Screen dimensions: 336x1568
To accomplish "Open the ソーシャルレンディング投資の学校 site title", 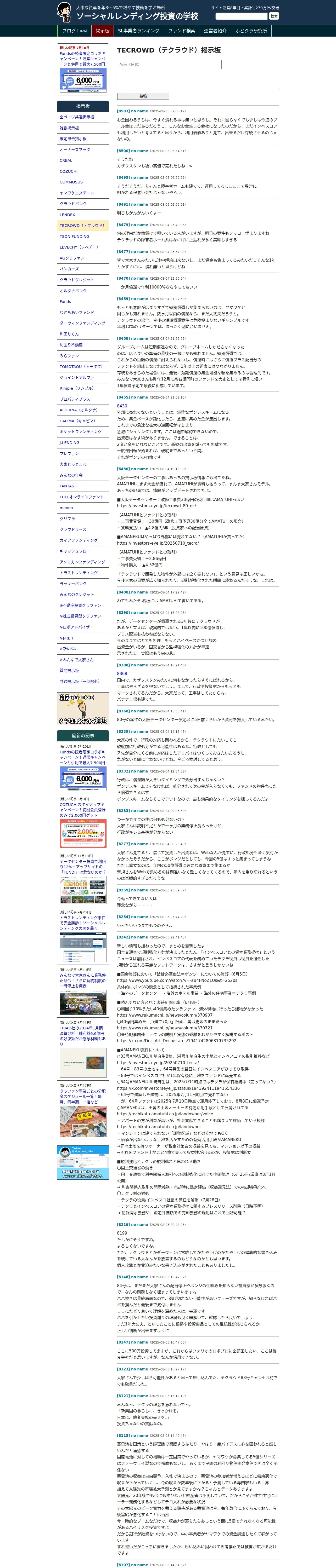I will tap(137, 16).
